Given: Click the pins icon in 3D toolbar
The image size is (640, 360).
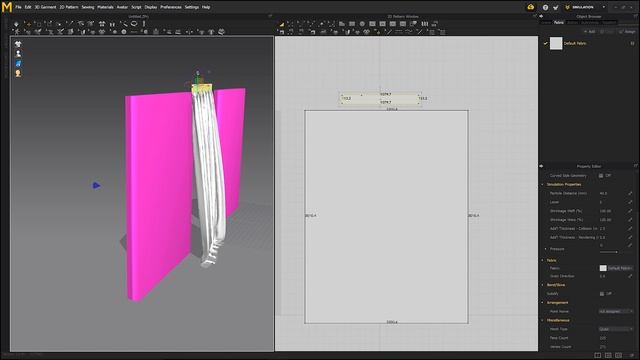Looking at the screenshot, I should [112, 24].
